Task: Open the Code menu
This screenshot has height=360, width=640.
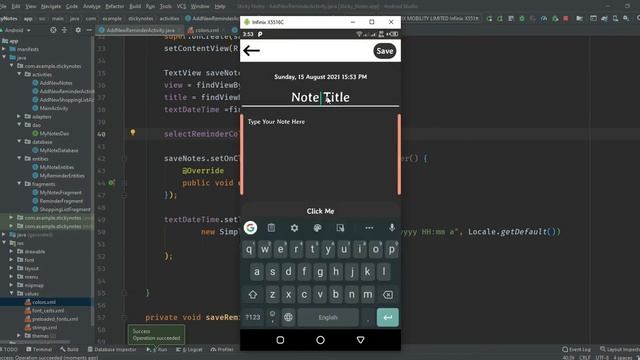Action: pyautogui.click(x=71, y=7)
